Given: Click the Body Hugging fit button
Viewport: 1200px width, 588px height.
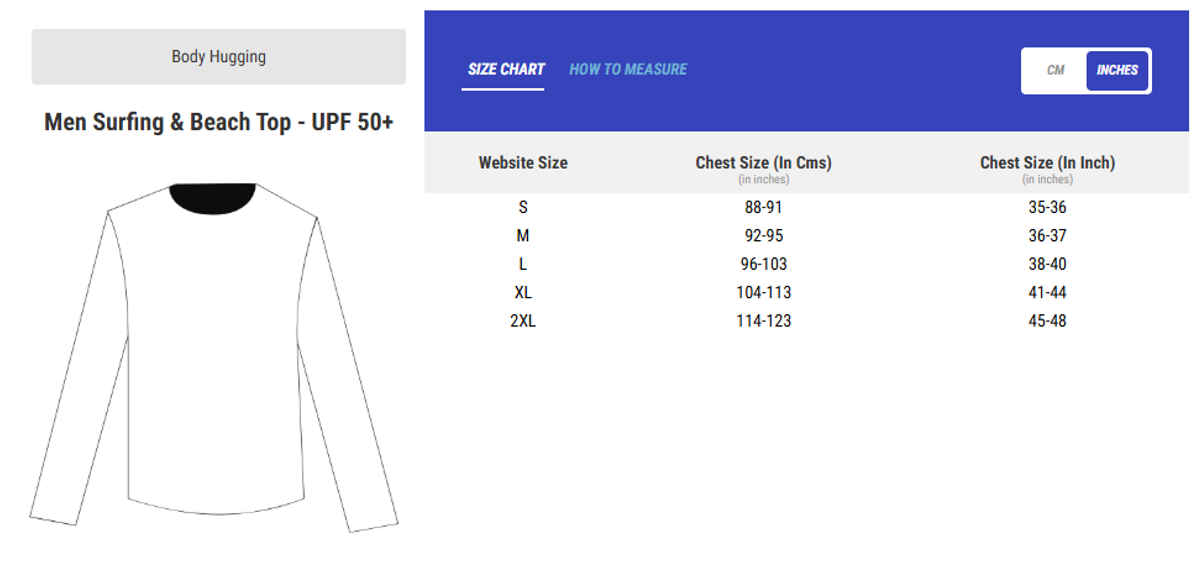Looking at the screenshot, I should click(218, 57).
